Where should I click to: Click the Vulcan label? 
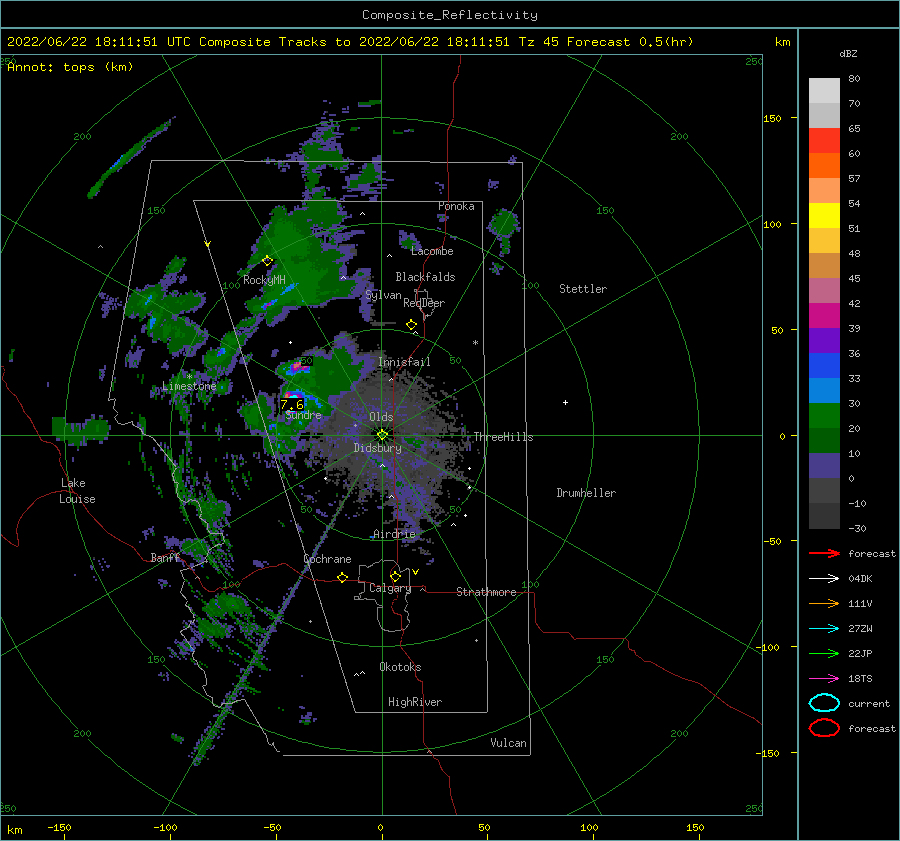pos(508,743)
